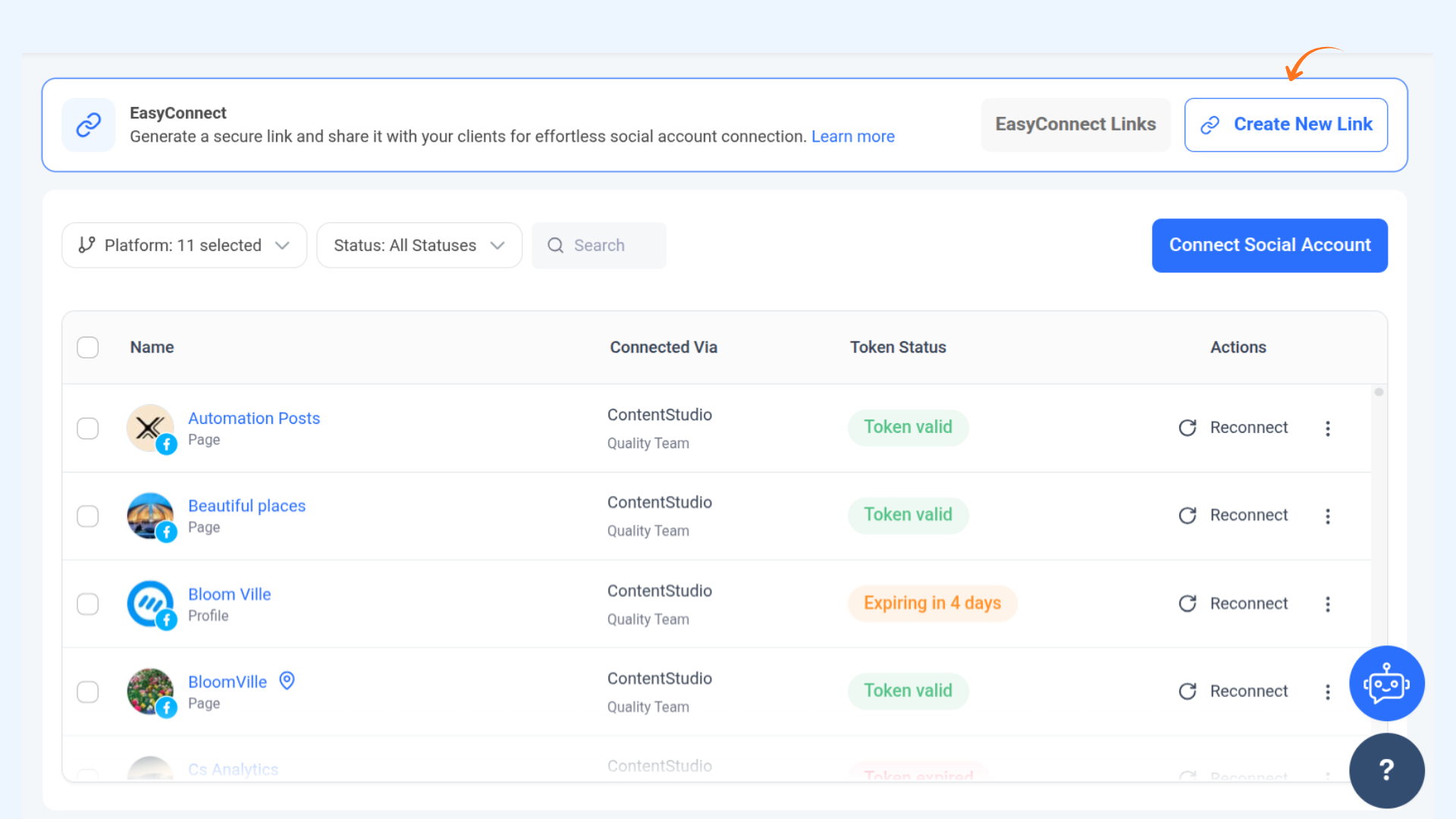Open the EasyConnect Links tab
The height and width of the screenshot is (819, 1456).
click(x=1075, y=124)
